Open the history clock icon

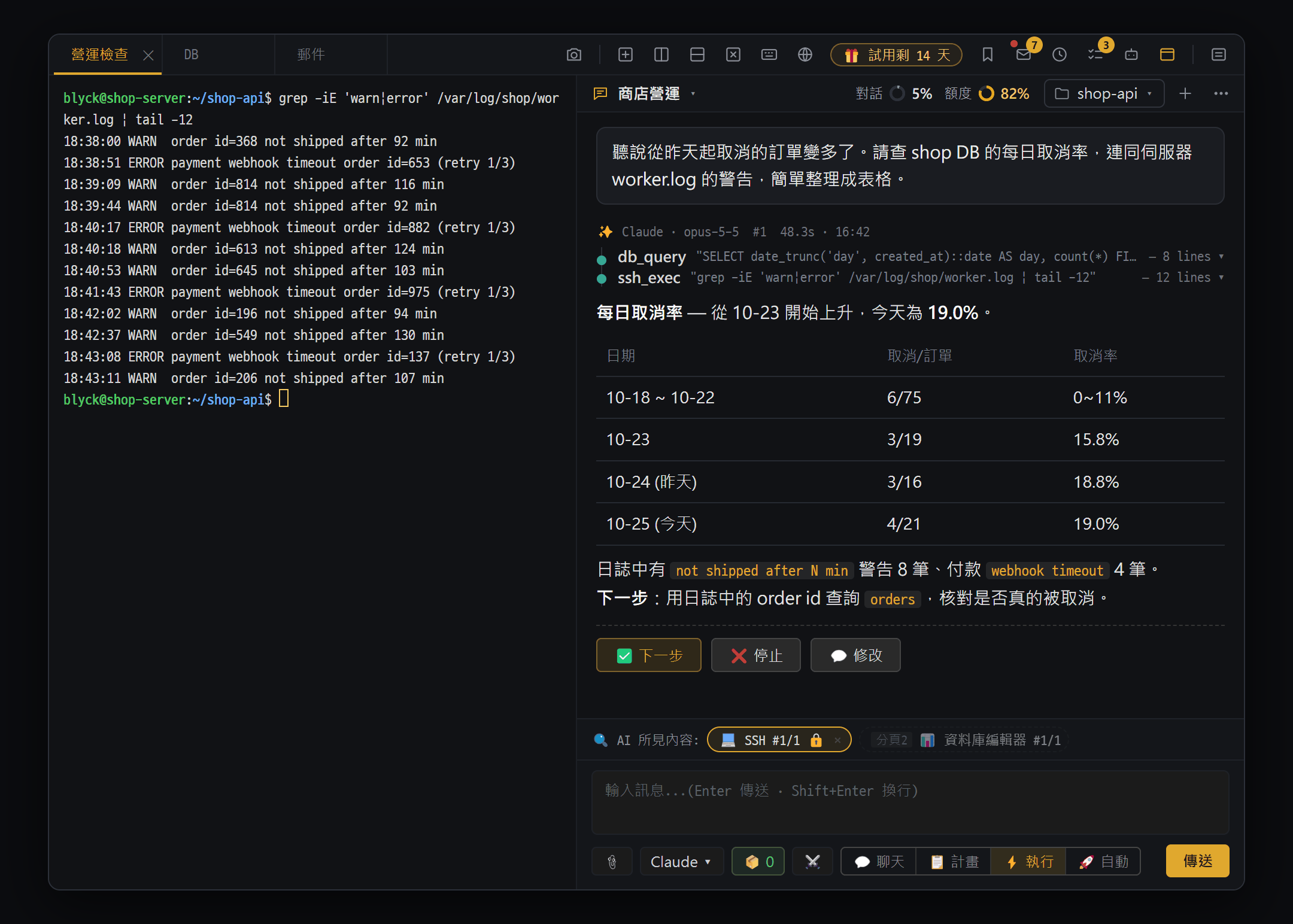pyautogui.click(x=1059, y=54)
